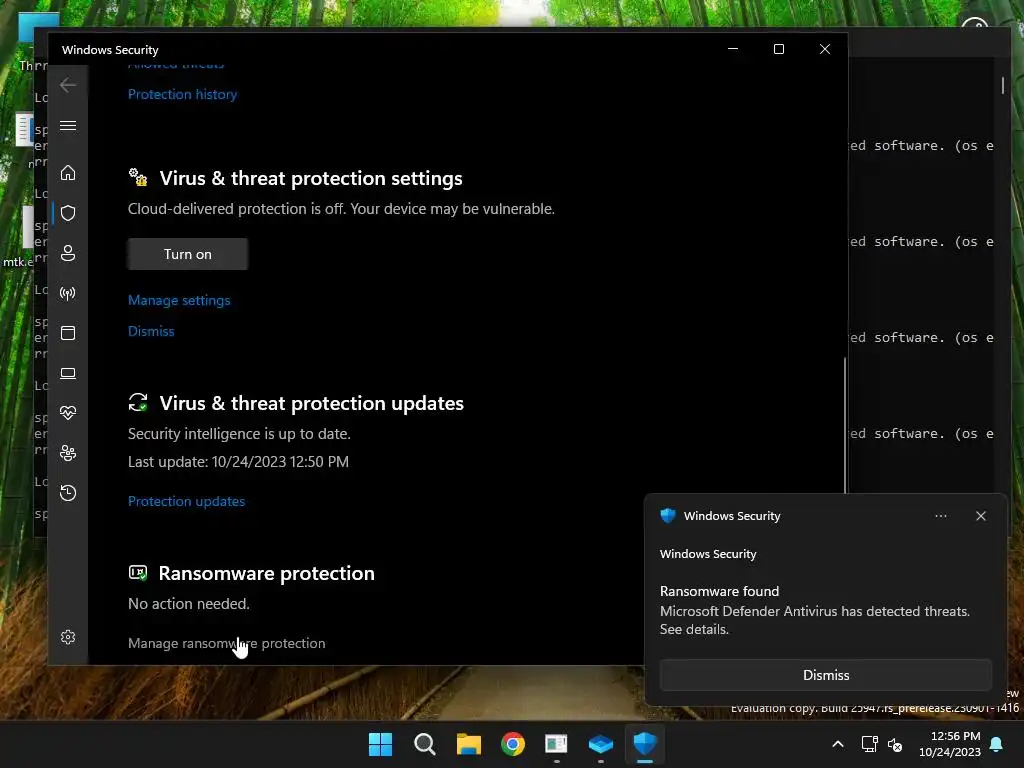
Task: Open the hamburger navigation menu
Action: click(x=68, y=125)
